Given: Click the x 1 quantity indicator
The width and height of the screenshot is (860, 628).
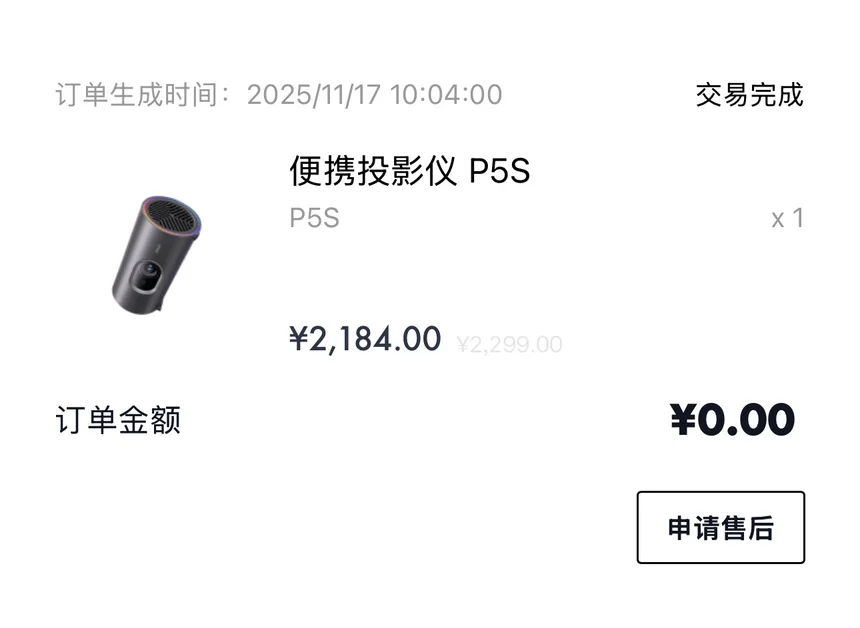Looking at the screenshot, I should [x=788, y=218].
